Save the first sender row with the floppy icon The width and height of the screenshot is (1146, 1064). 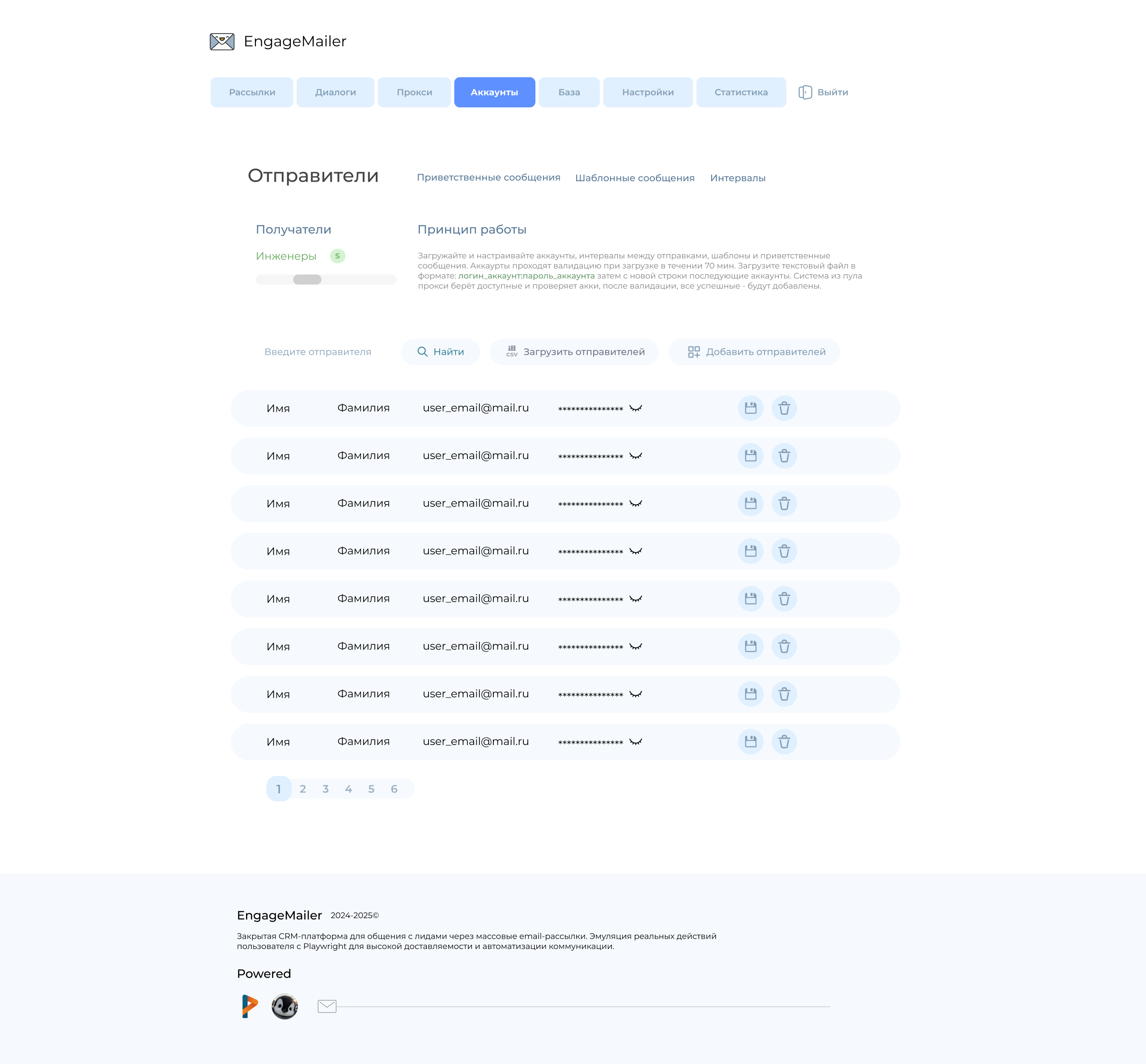pos(751,408)
